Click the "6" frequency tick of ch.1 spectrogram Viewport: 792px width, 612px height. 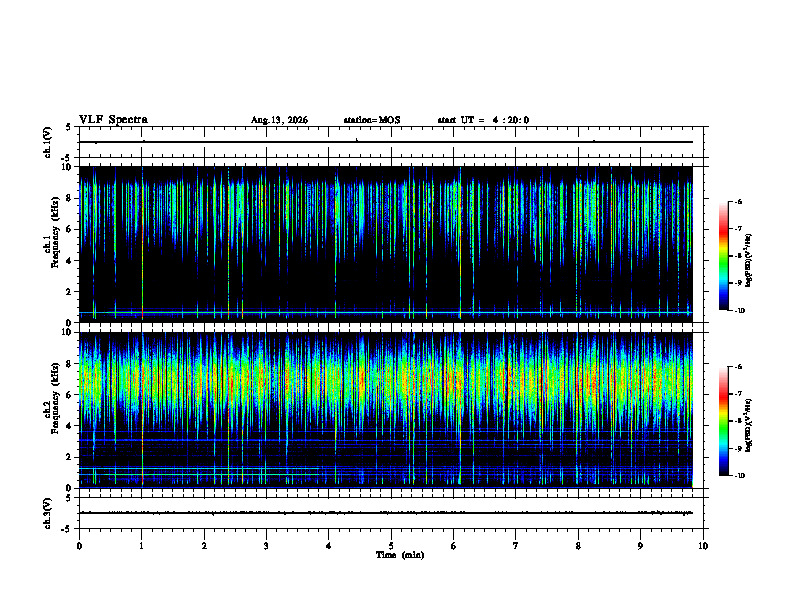click(70, 230)
